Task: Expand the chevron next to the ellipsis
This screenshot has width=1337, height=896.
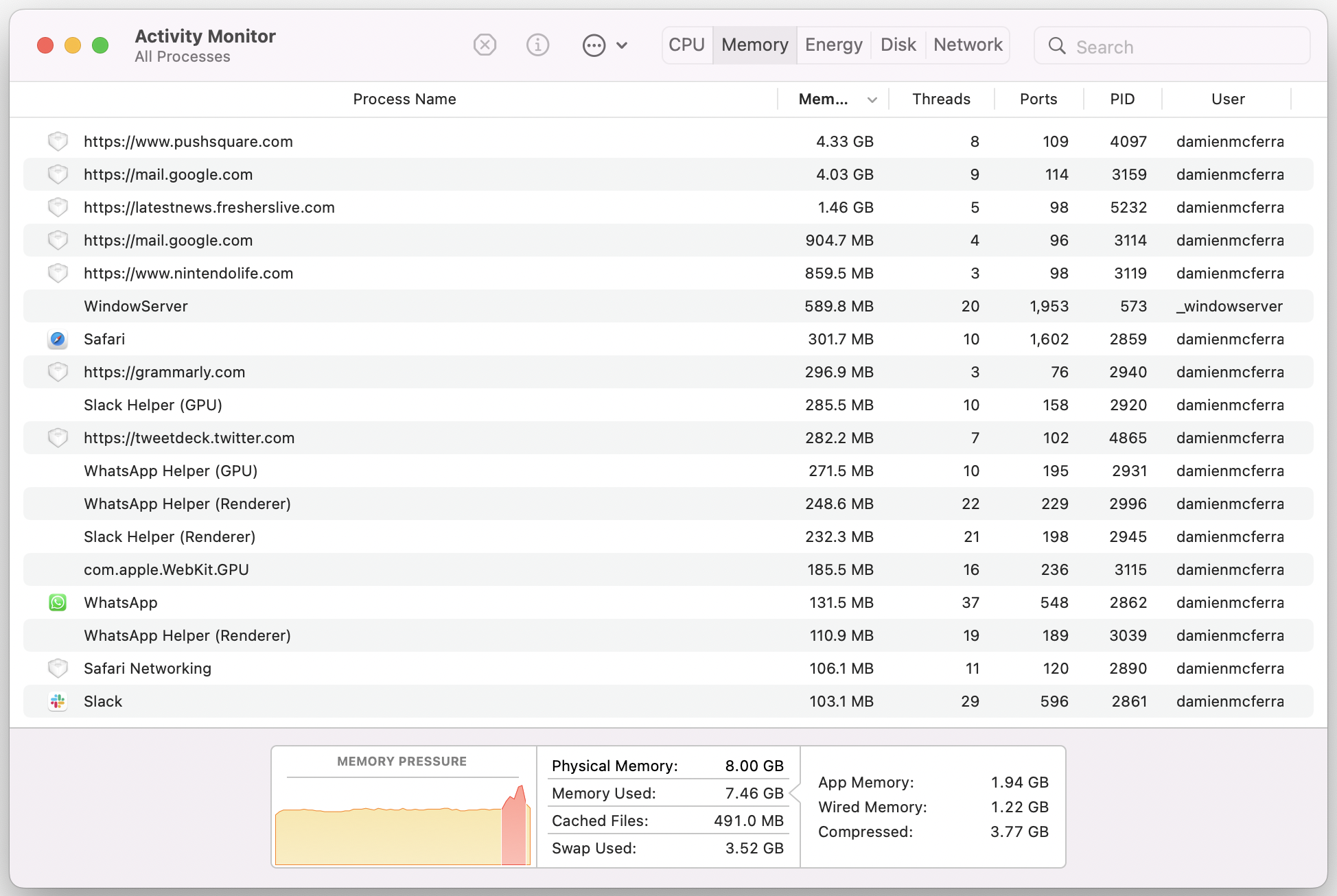Action: click(x=622, y=45)
